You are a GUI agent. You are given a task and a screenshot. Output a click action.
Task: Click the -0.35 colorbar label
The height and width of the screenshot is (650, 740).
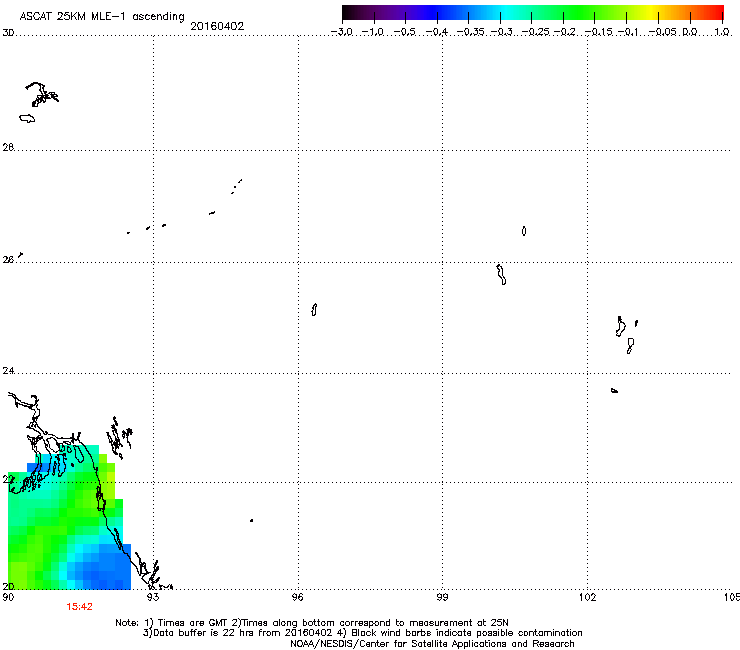click(x=471, y=32)
